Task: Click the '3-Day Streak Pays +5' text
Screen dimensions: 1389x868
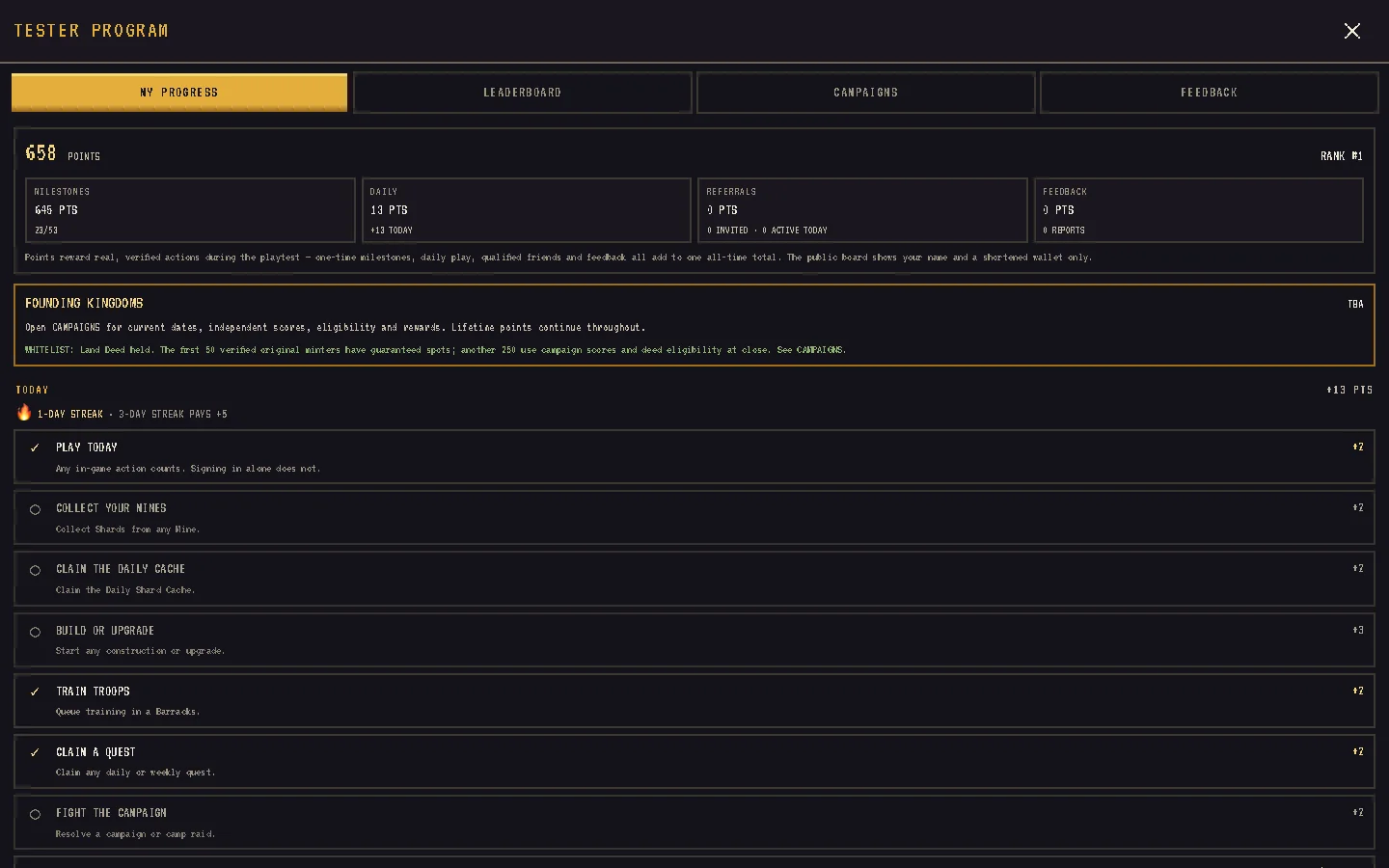Action: click(x=173, y=414)
